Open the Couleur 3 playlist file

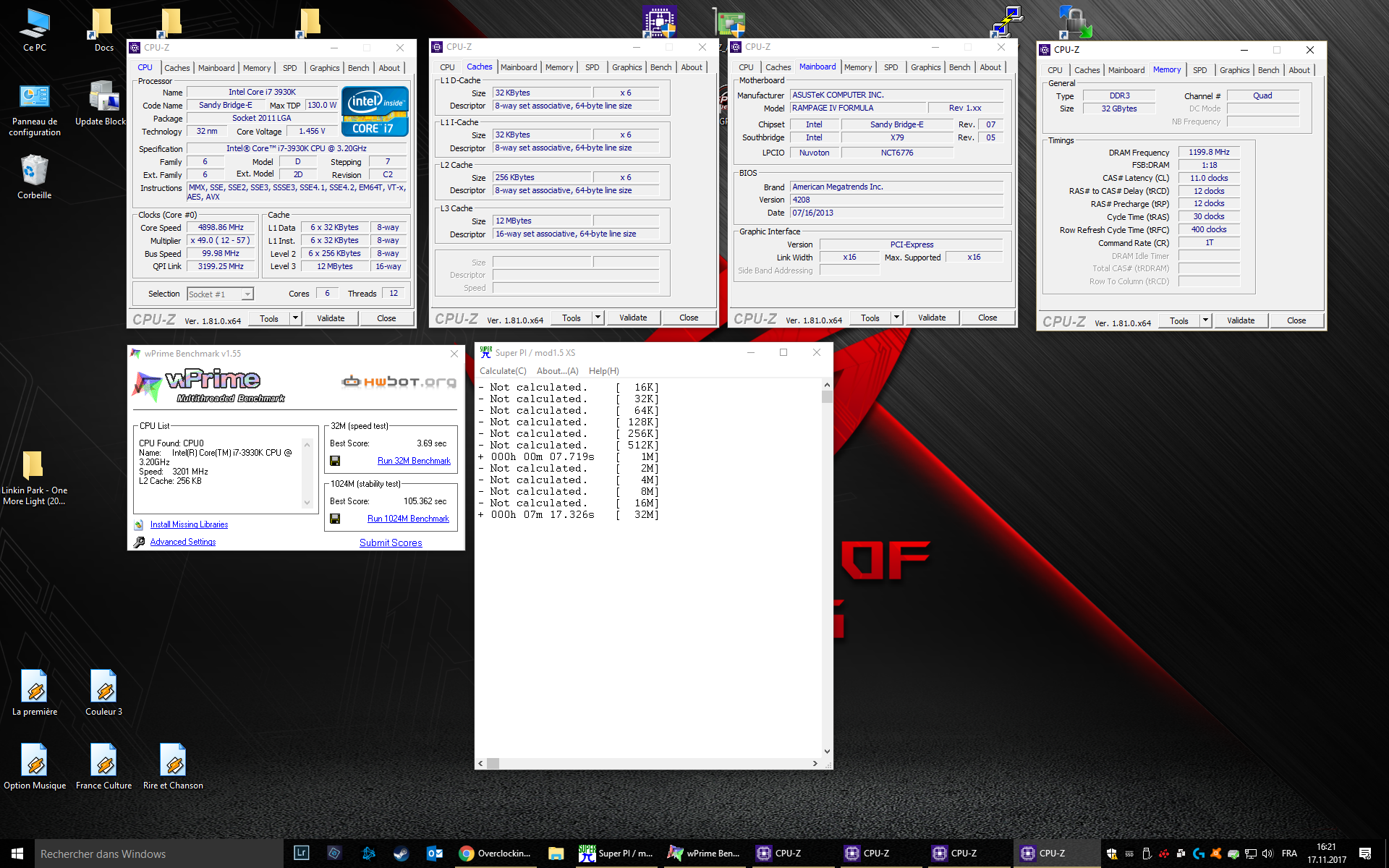[103, 692]
